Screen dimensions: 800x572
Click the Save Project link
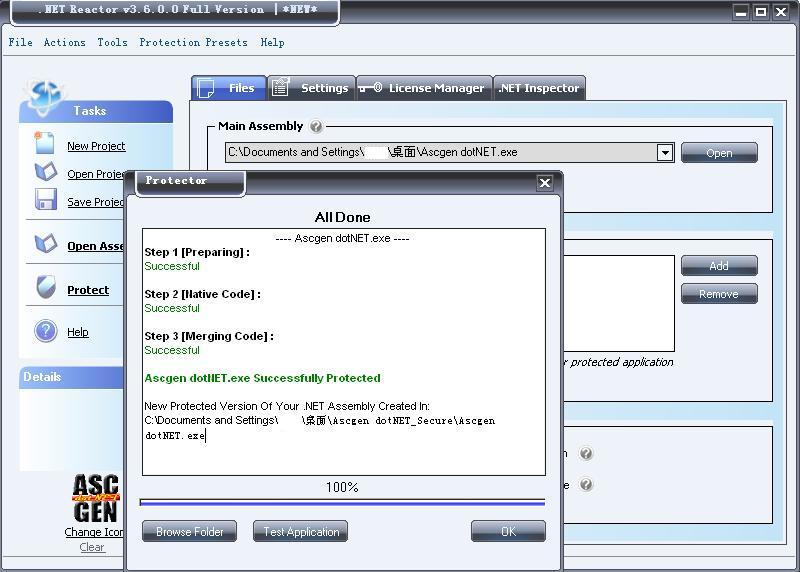[x=95, y=202]
